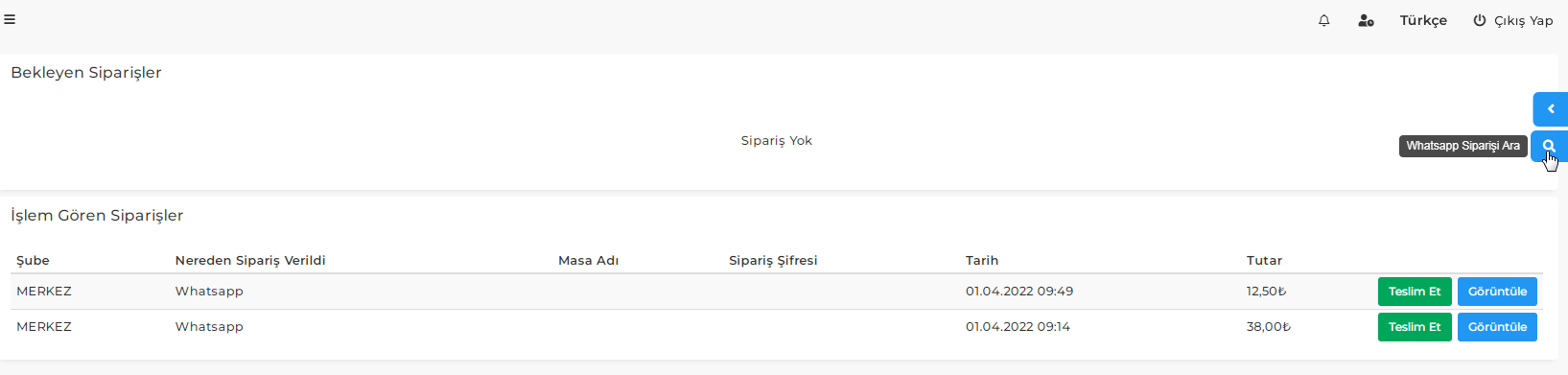View the order dated 01.04.2022 09:14
The height and width of the screenshot is (375, 1568).
point(1497,327)
